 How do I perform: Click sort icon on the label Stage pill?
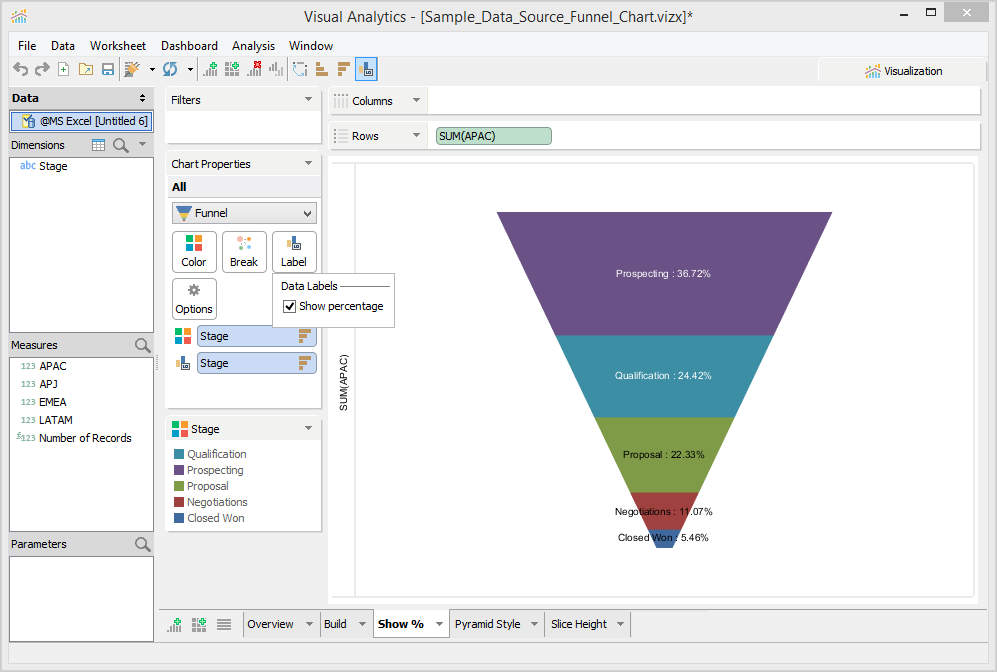305,363
